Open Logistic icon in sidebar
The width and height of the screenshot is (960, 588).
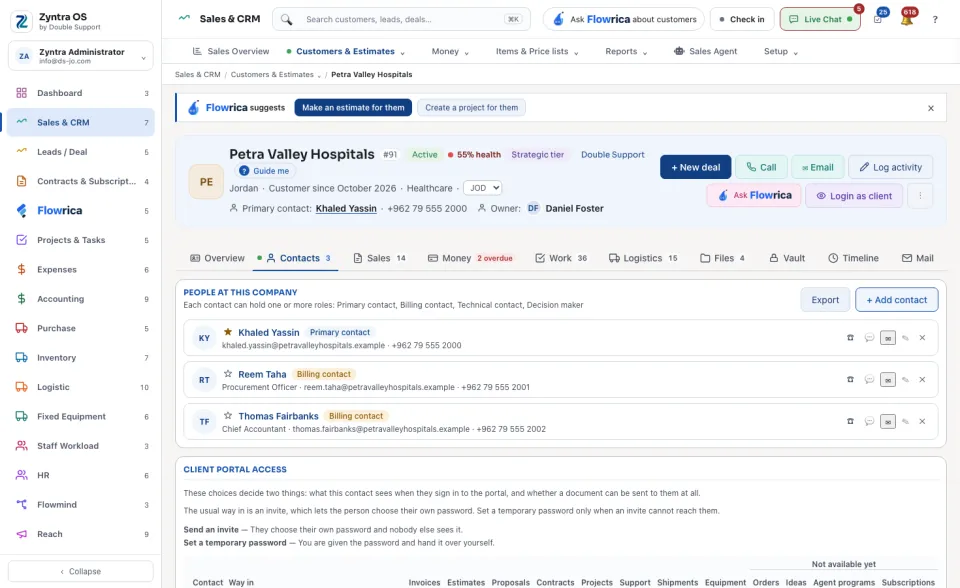[21, 387]
